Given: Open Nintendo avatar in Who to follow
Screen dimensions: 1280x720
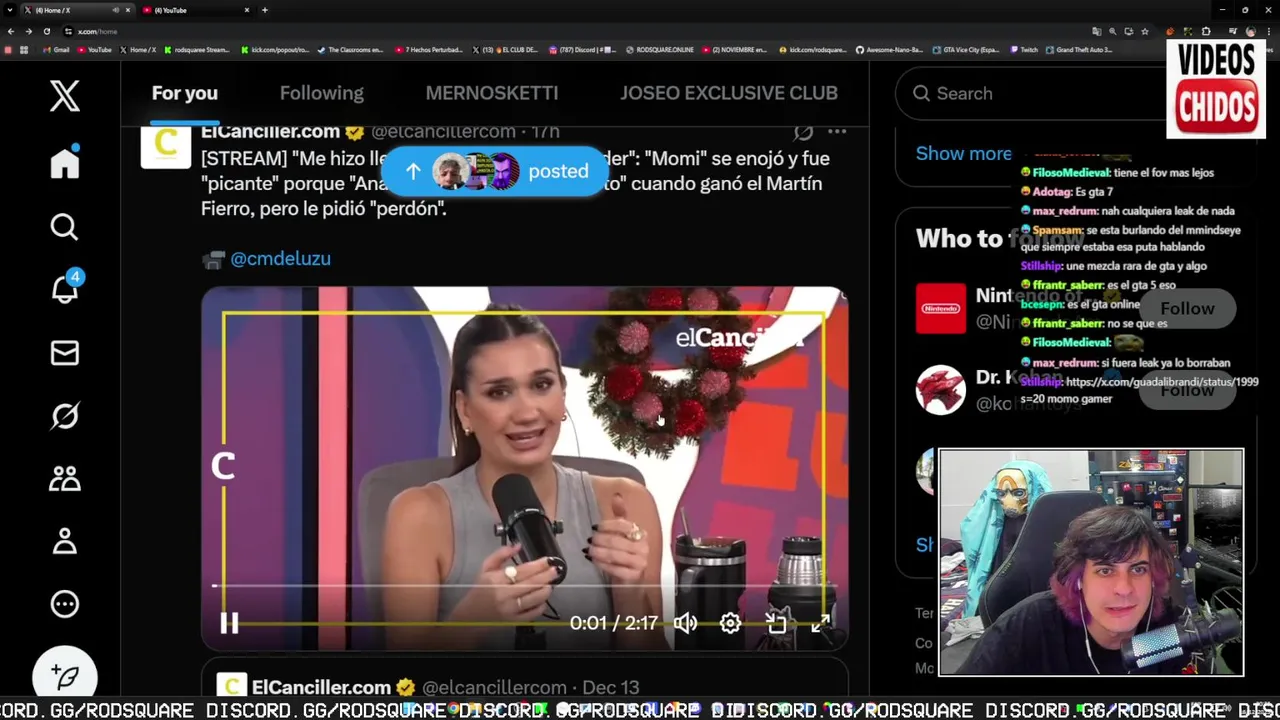Looking at the screenshot, I should [941, 308].
